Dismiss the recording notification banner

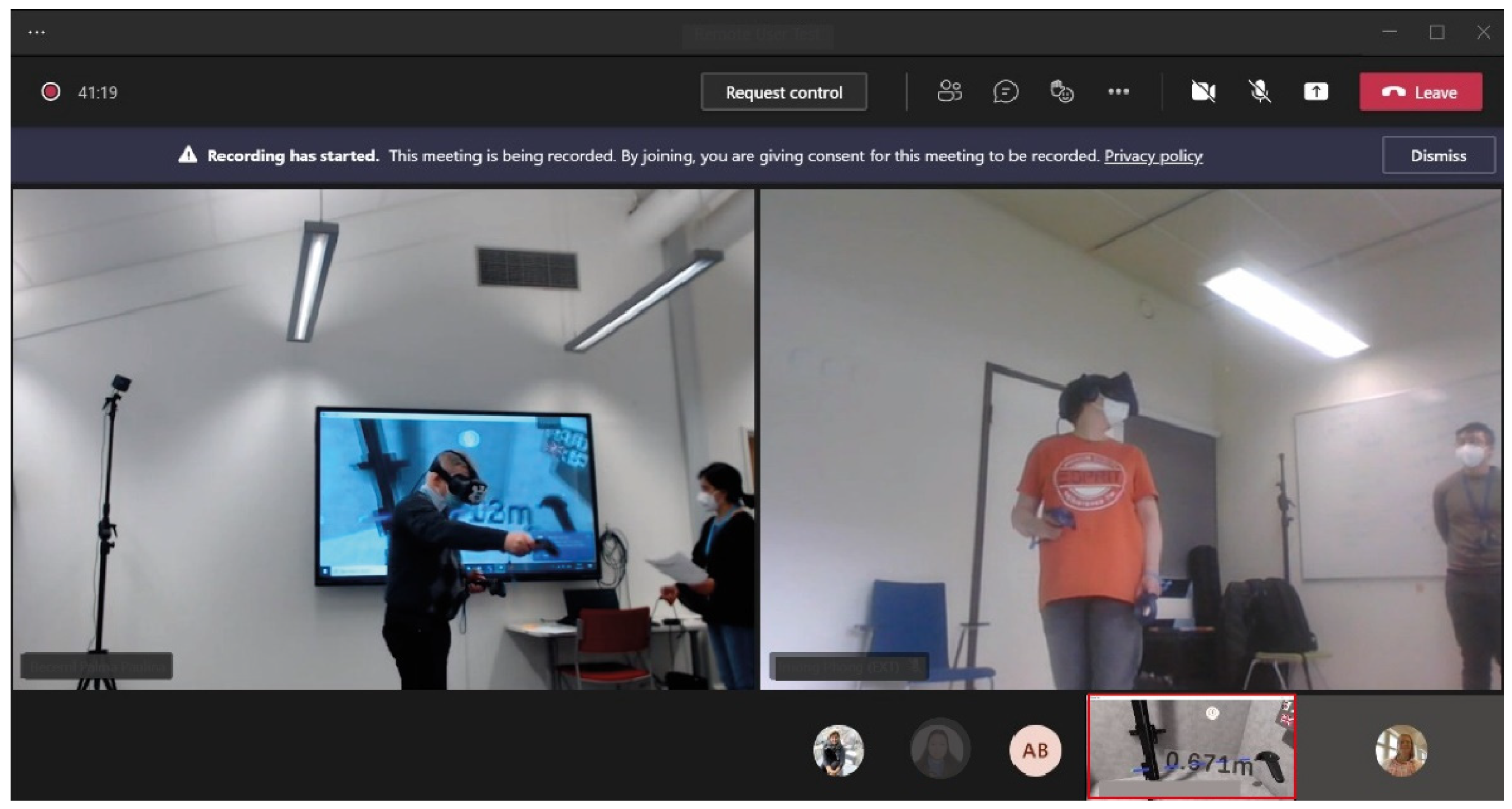[1438, 156]
